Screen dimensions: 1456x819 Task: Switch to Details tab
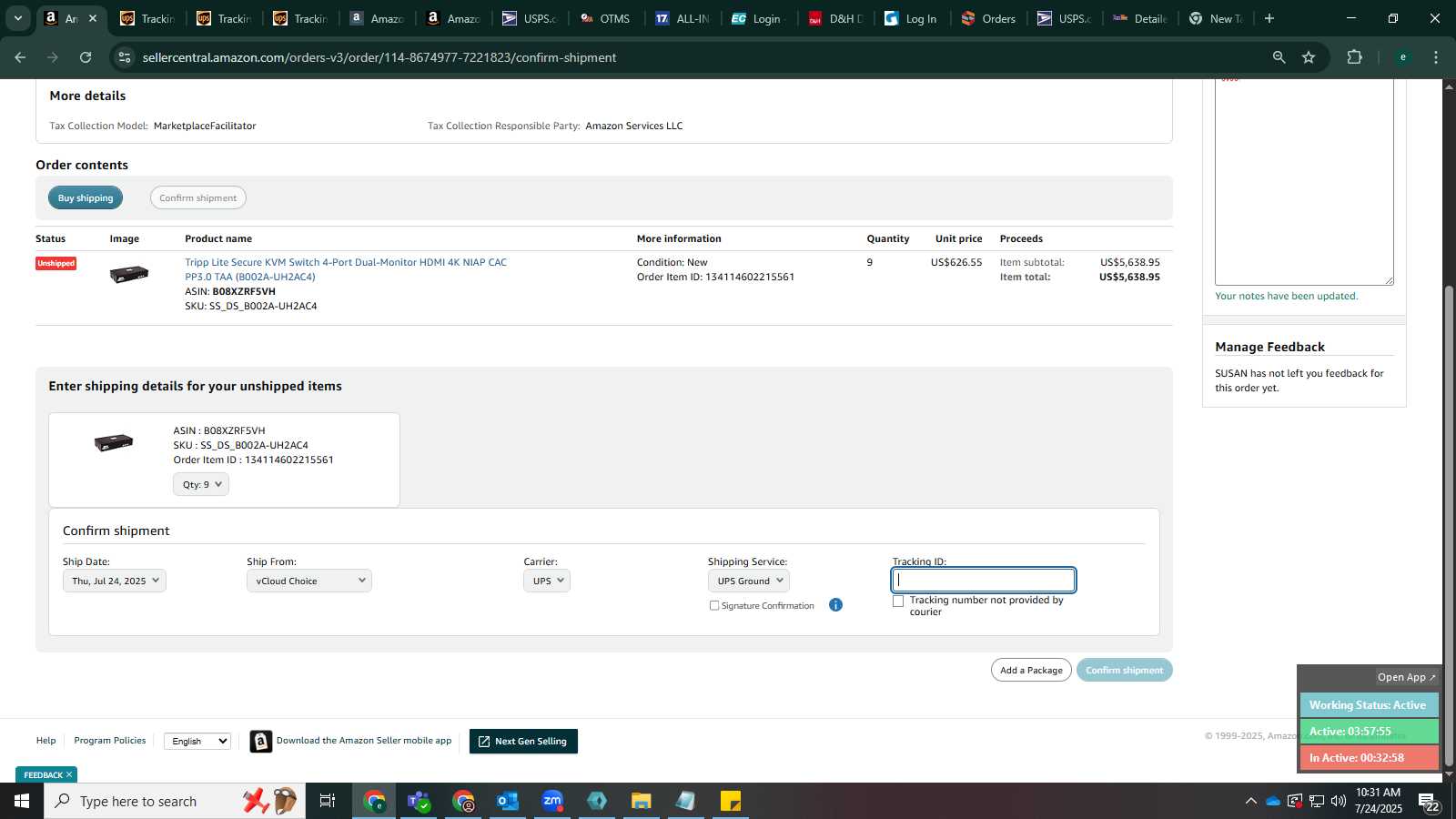[1140, 18]
